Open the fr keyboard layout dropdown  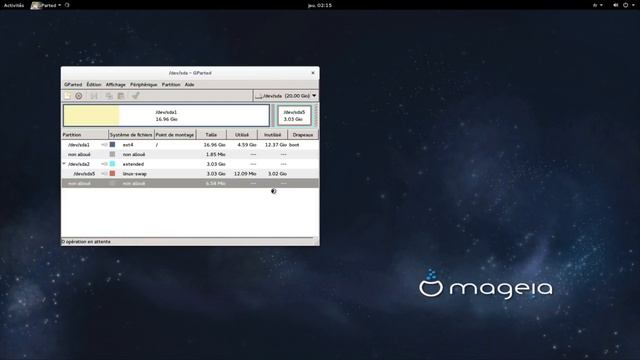[x=598, y=5]
